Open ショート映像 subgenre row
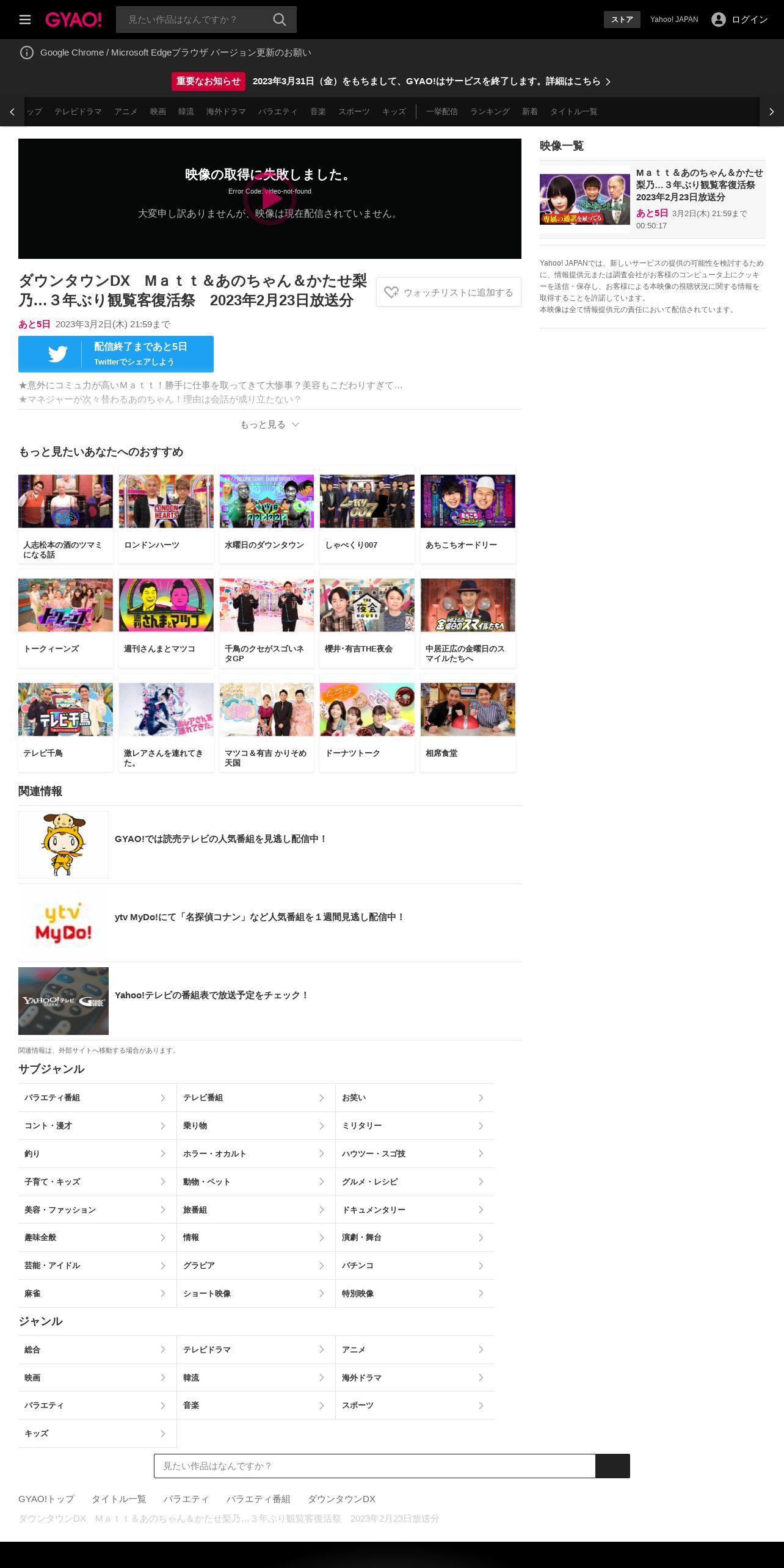The image size is (784, 1568). (256, 1294)
